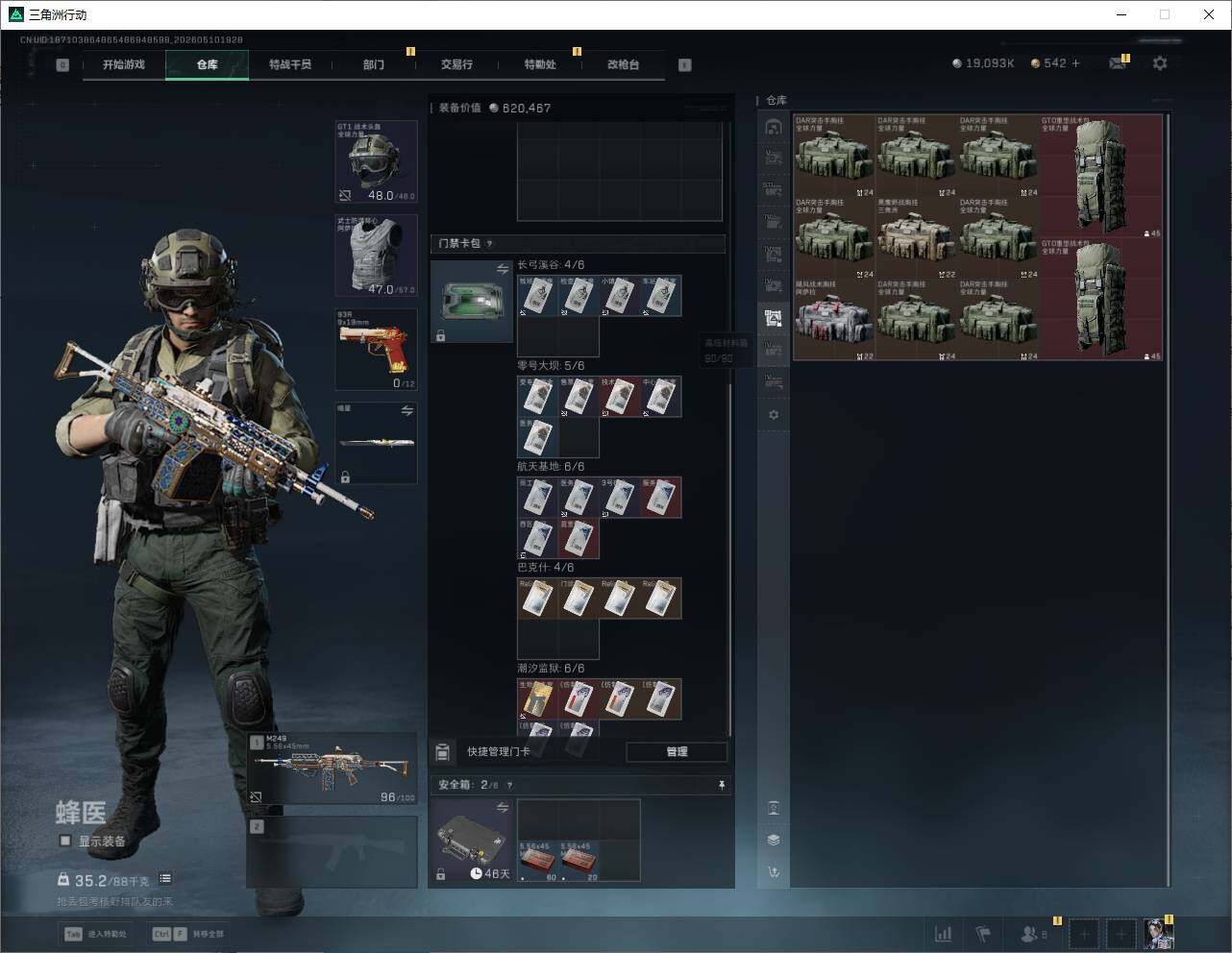
Task: Switch to the 开始游戏 tab
Action: [124, 64]
